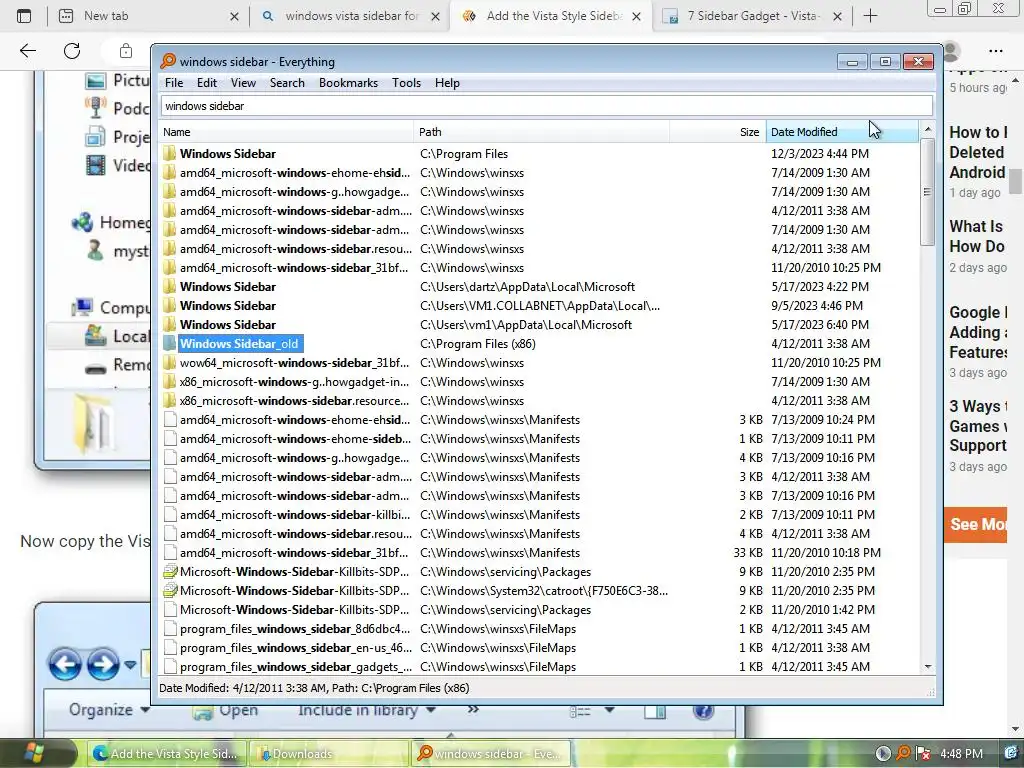Open the Edit menu in Everything

coord(206,83)
